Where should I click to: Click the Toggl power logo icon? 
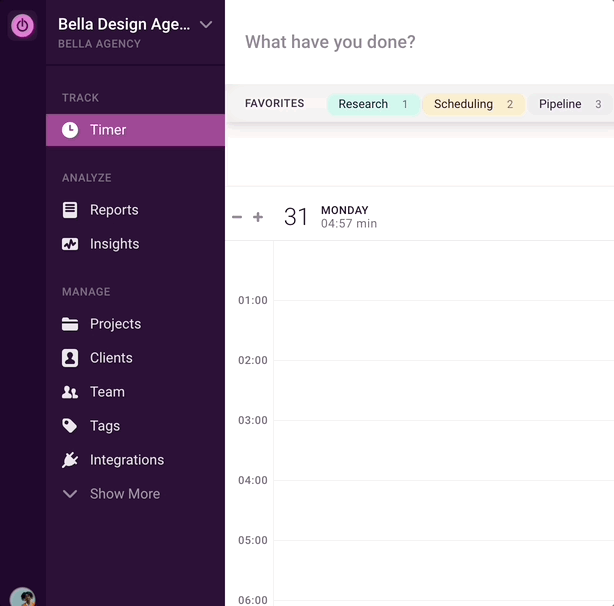coord(22,26)
